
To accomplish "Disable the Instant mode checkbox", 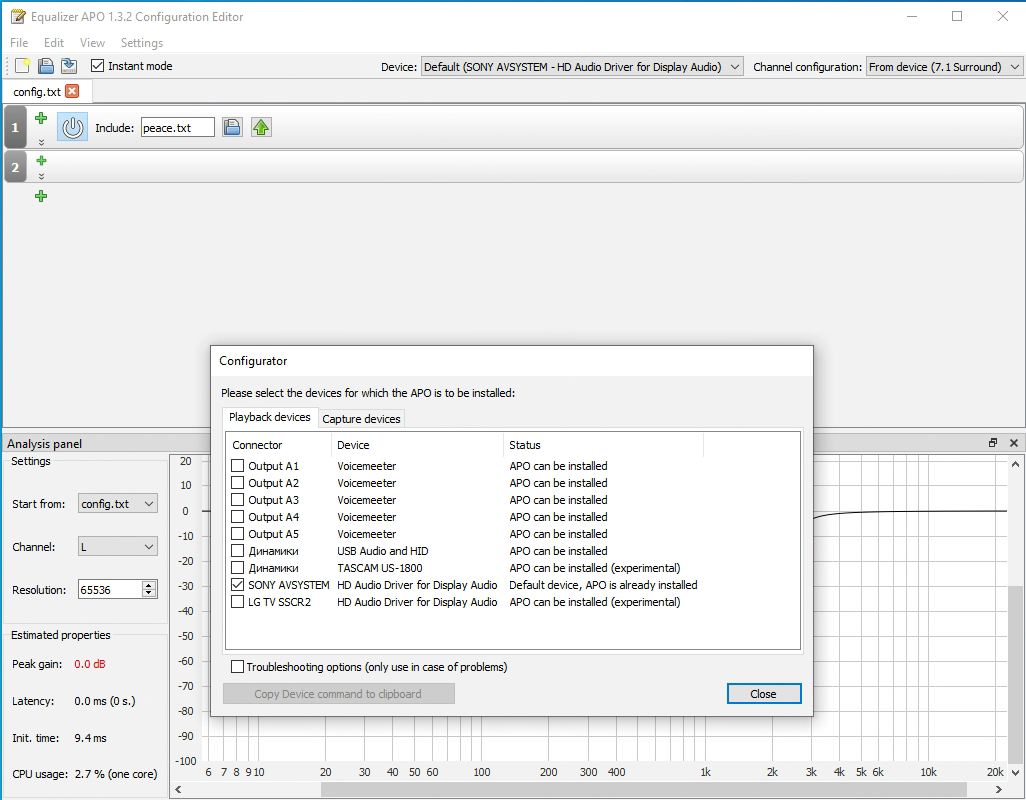I will point(97,66).
